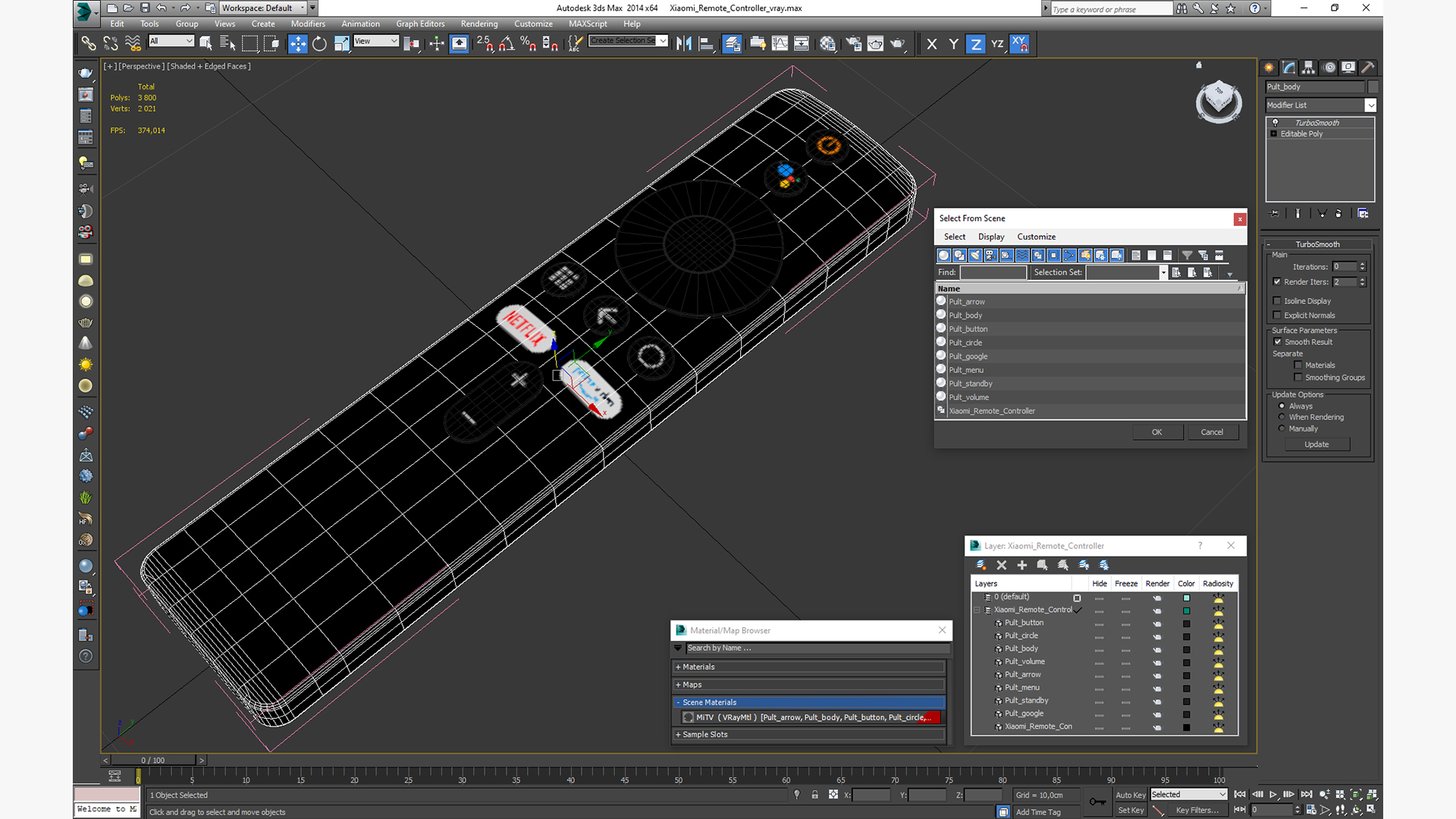This screenshot has width=1456, height=819.
Task: Expand the Materials group in Material Browser
Action: pos(809,667)
